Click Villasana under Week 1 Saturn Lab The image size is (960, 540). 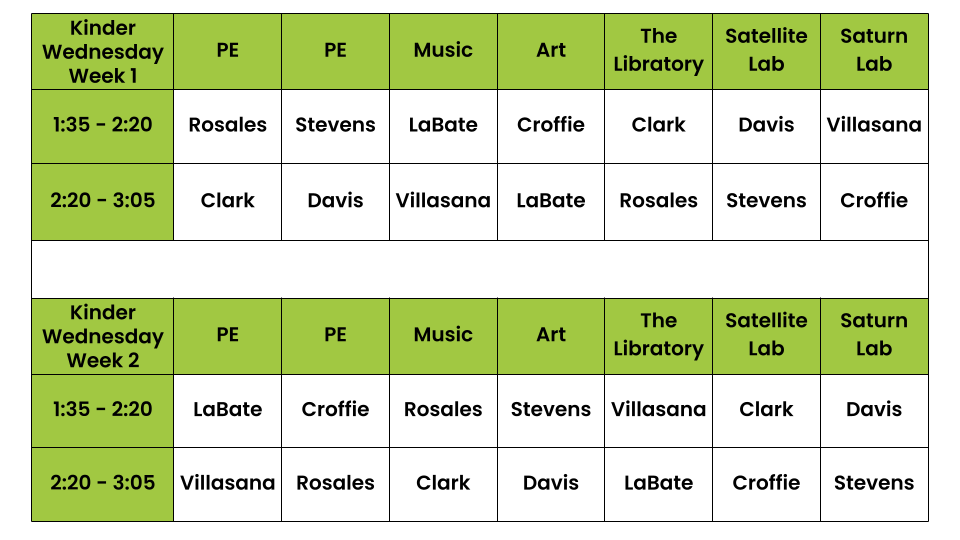(874, 125)
